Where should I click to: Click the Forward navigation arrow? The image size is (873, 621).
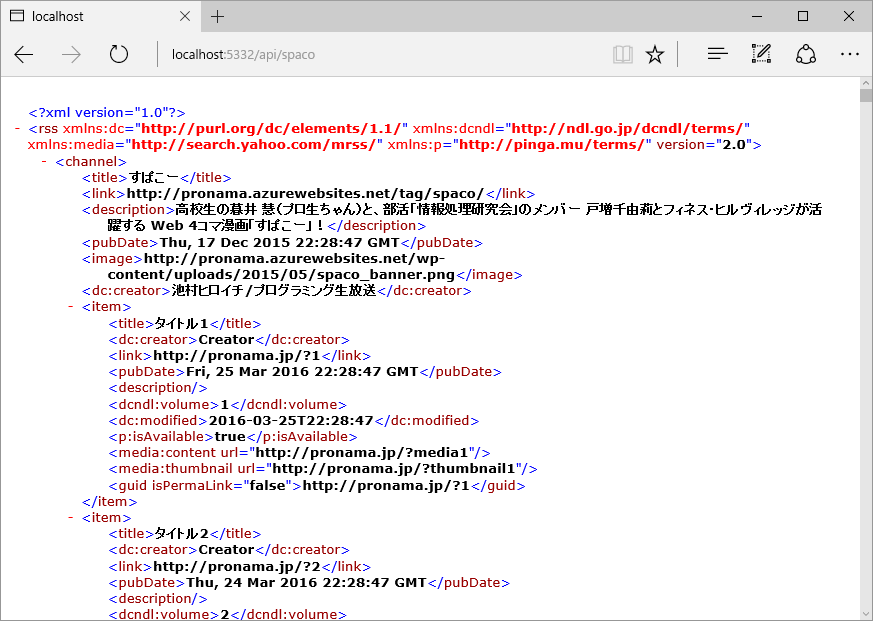71,54
